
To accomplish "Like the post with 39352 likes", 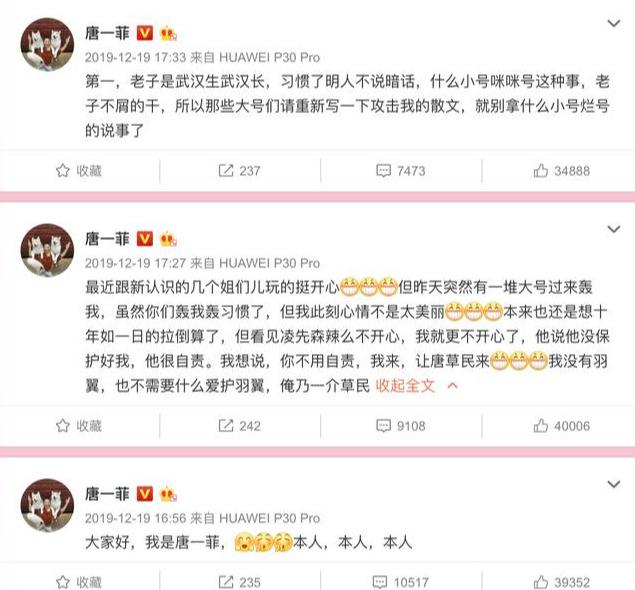I will [x=561, y=582].
